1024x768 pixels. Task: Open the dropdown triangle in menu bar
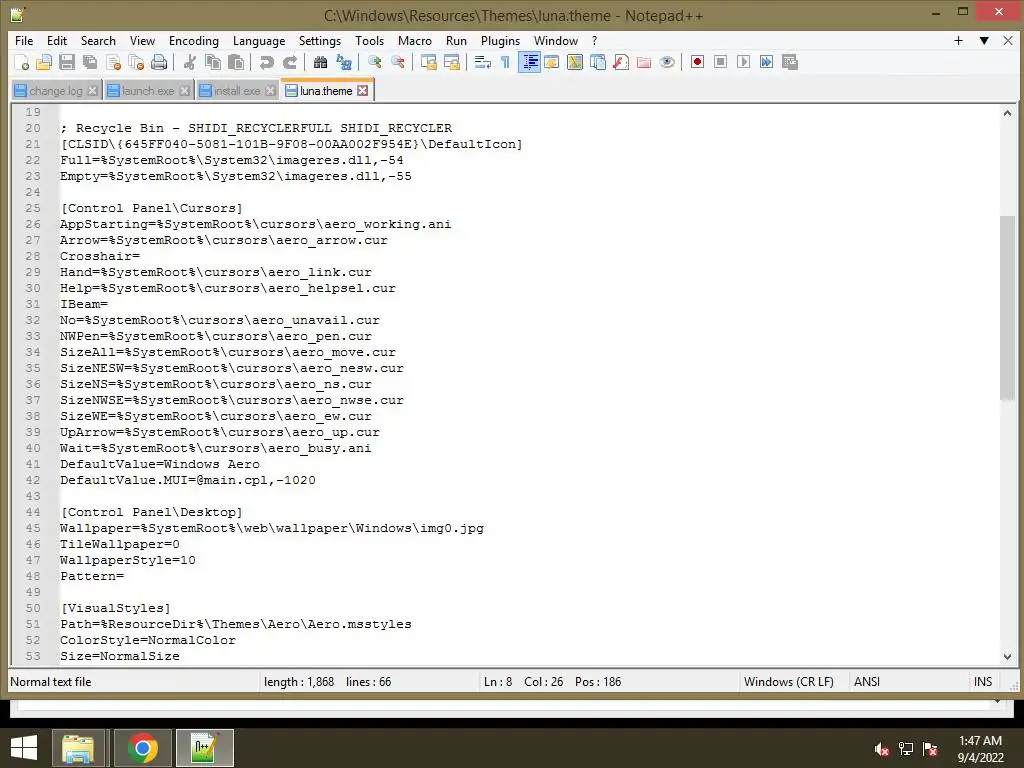[x=984, y=40]
